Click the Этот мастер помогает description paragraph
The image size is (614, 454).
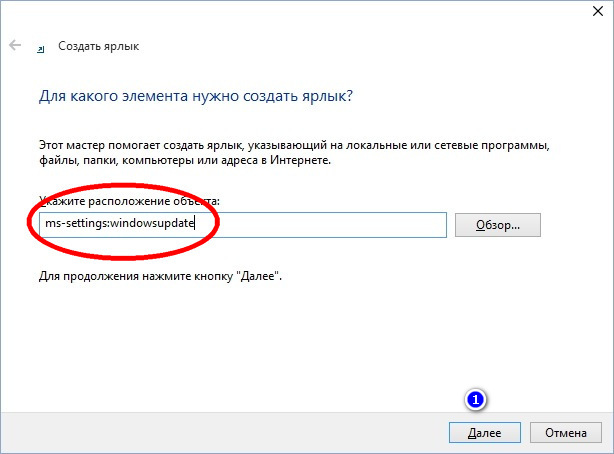294,152
